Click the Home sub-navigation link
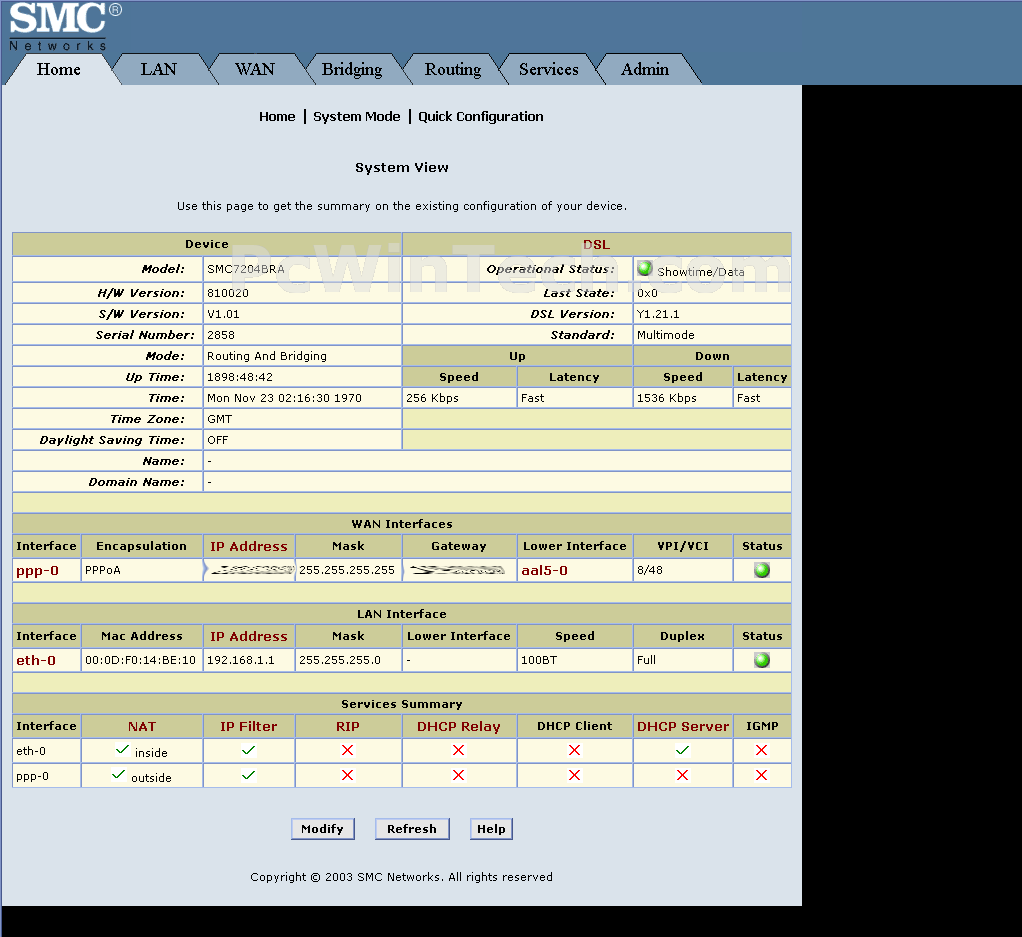Screen dimensions: 1022x937 click(277, 117)
